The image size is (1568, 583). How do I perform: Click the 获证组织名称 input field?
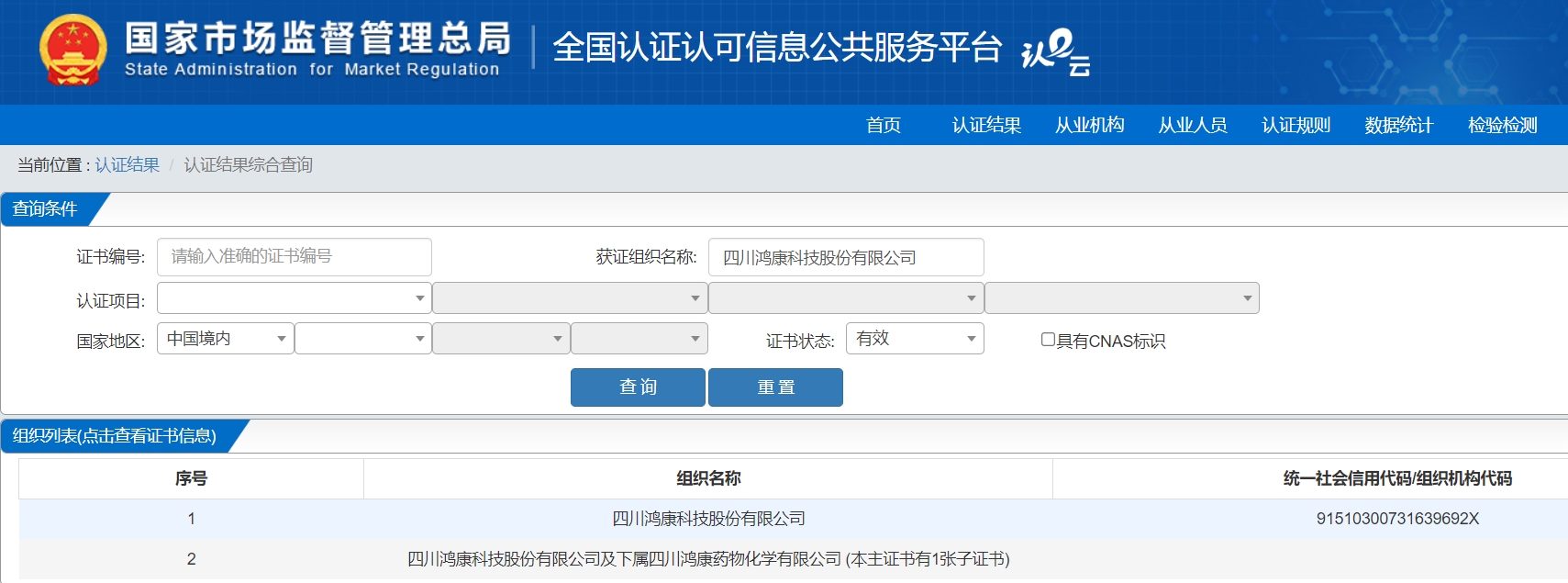(x=846, y=257)
